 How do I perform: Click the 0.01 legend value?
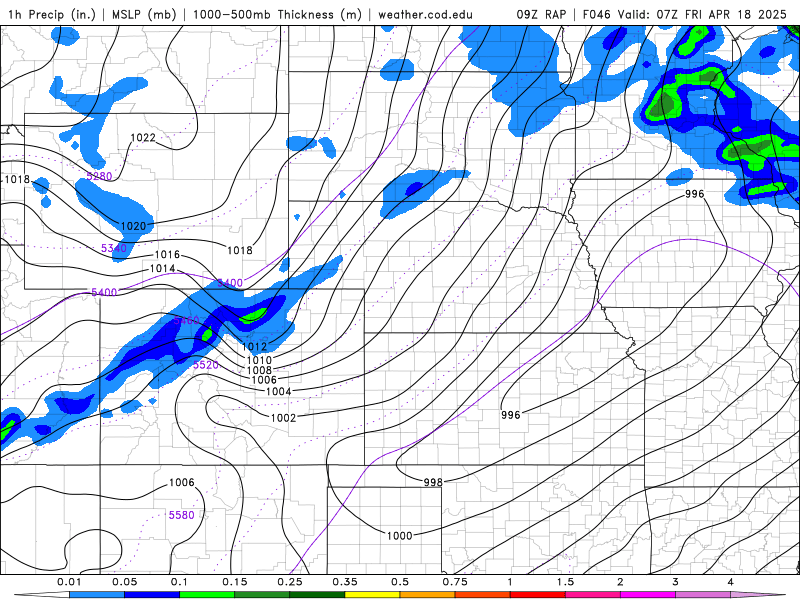(x=69, y=582)
